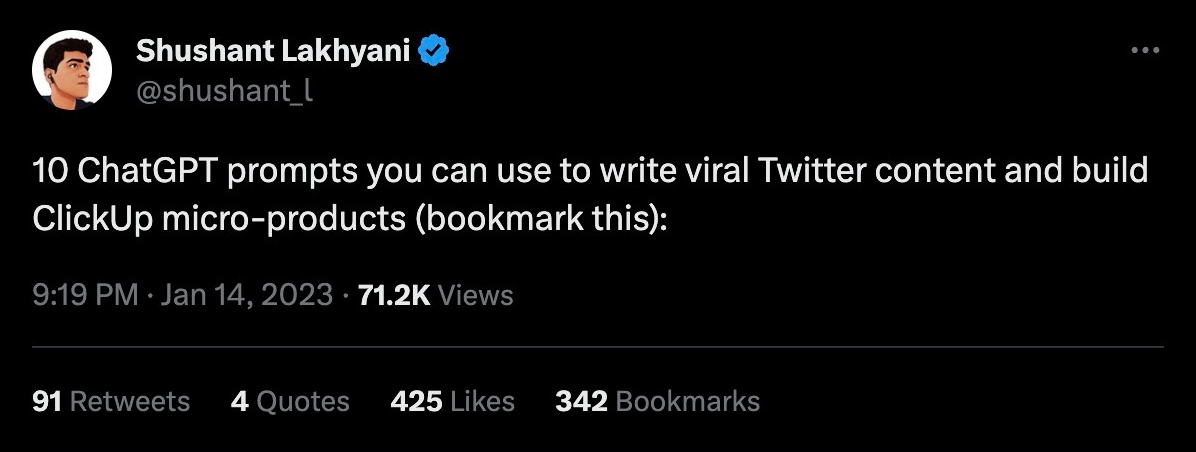Click the blue verified checkmark badge
Viewport: 1196px width, 452px height.
[432, 51]
